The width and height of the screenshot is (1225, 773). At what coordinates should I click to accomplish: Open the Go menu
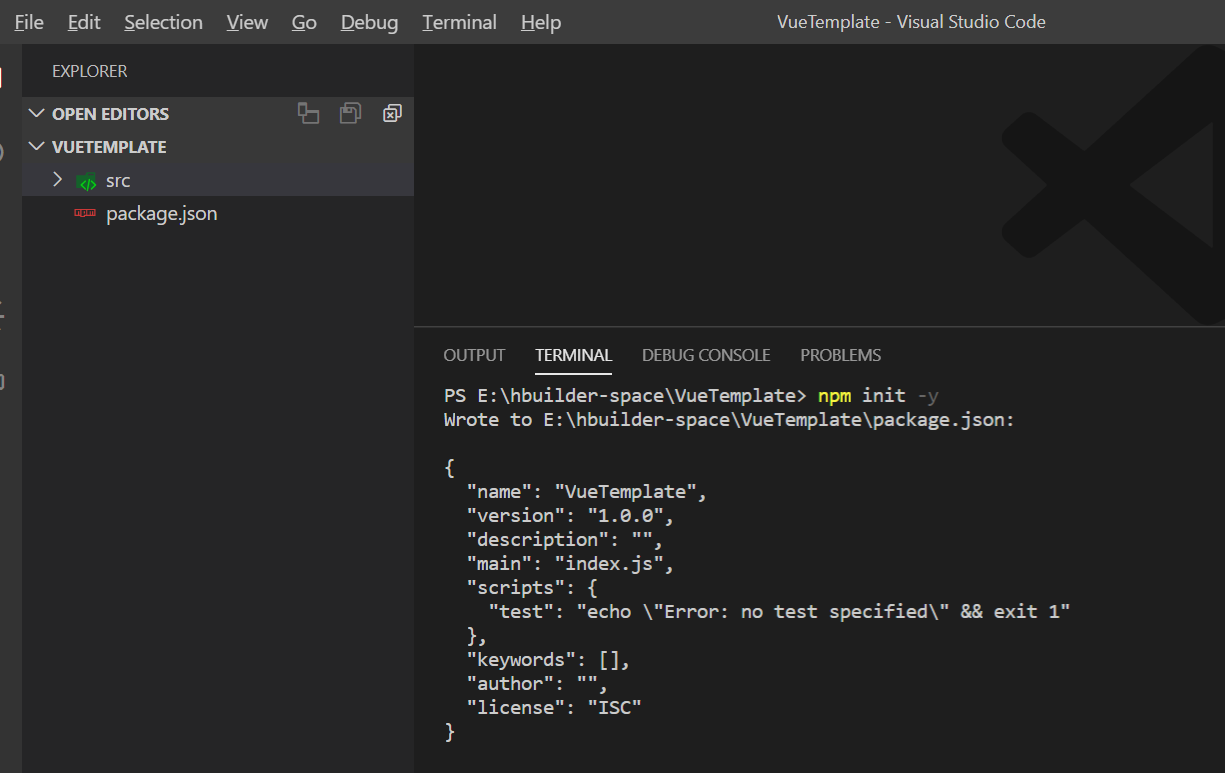coord(304,22)
